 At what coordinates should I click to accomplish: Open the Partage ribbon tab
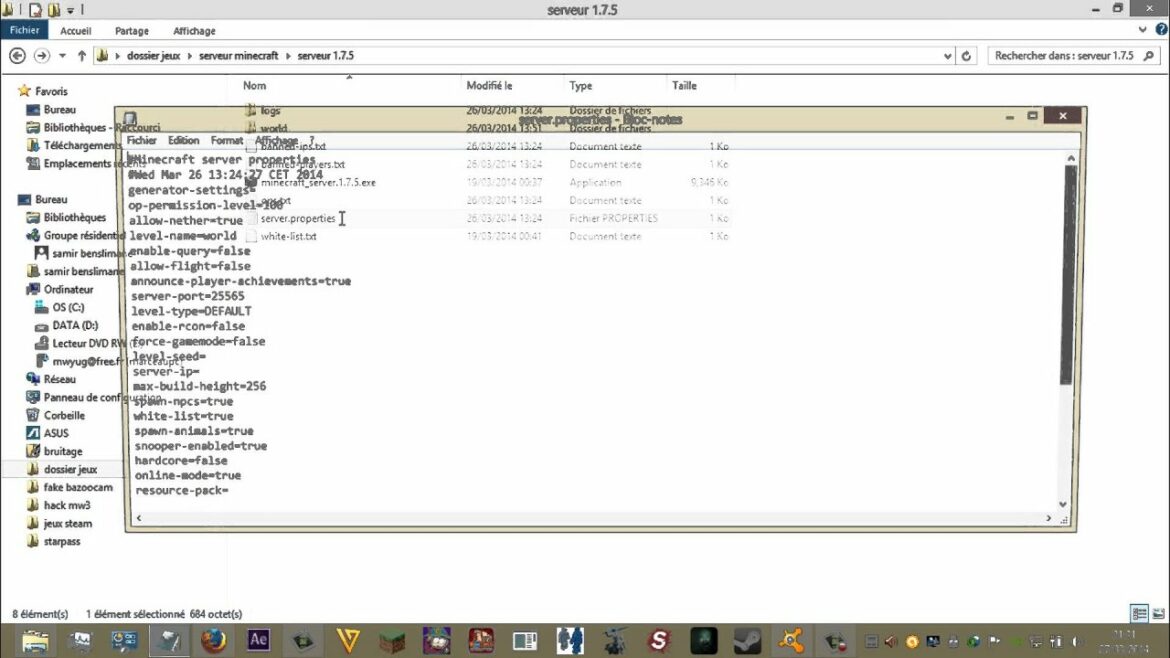(x=132, y=31)
